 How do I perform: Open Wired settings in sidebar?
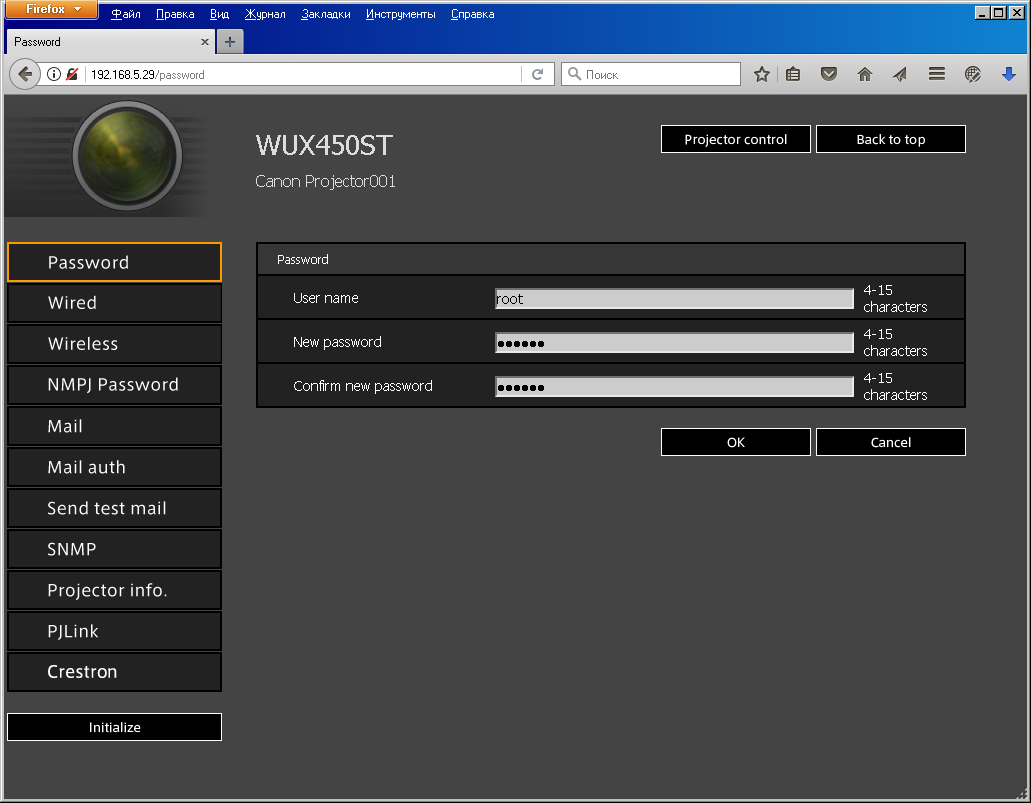click(x=114, y=303)
